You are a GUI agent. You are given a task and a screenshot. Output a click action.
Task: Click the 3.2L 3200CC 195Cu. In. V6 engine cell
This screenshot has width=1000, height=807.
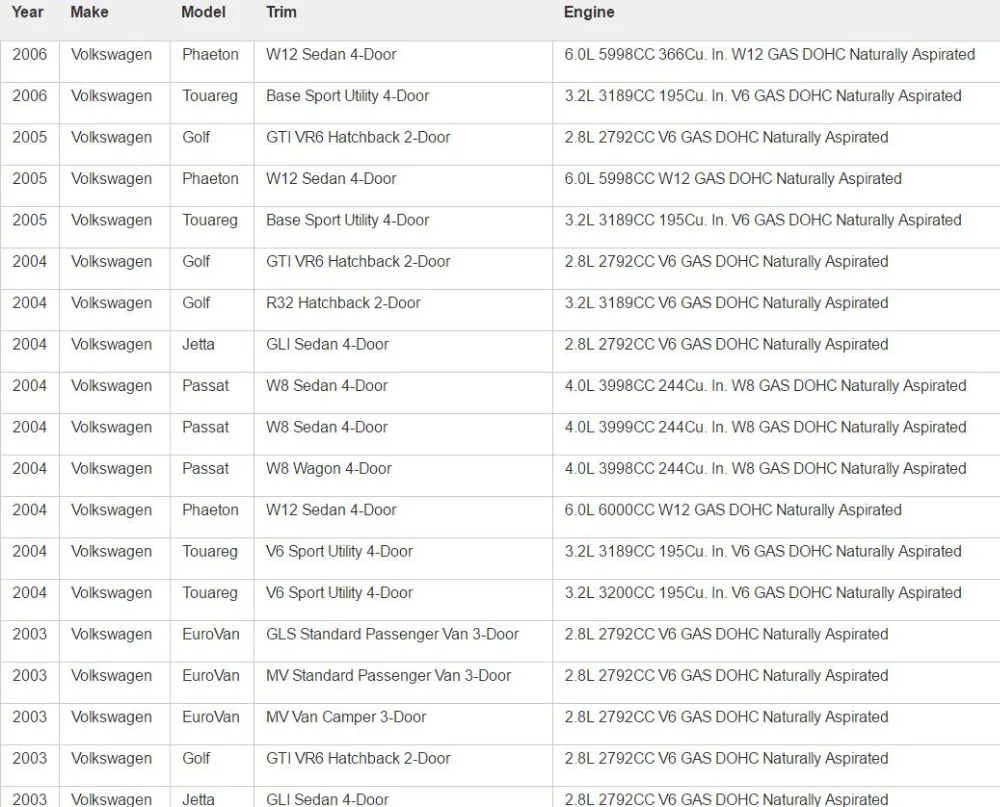click(x=763, y=593)
